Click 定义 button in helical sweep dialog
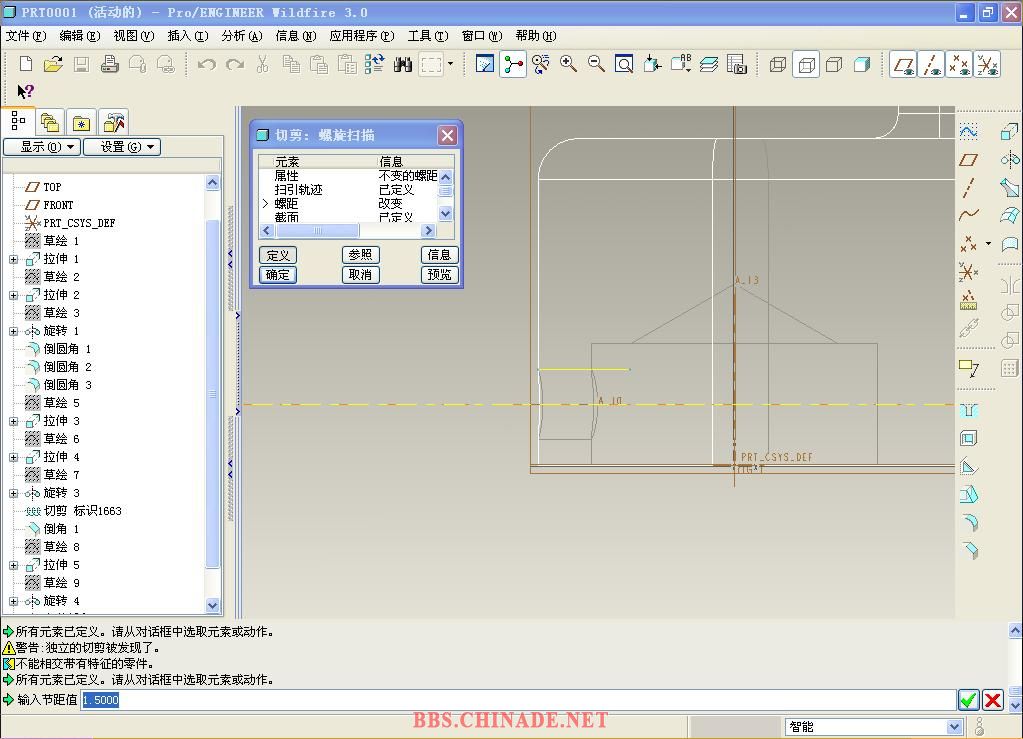 click(x=278, y=255)
